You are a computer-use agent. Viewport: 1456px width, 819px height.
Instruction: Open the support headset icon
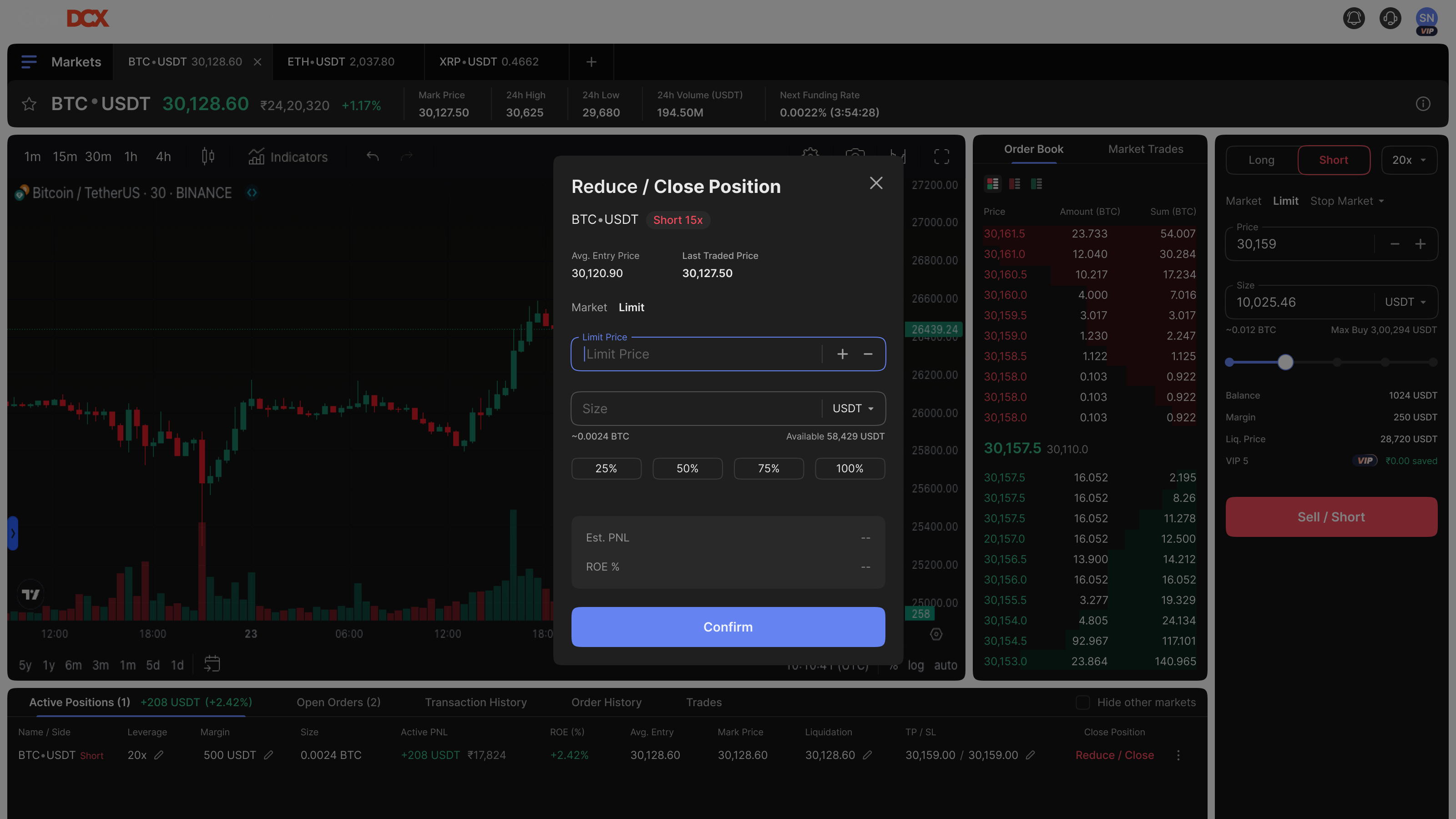tap(1390, 18)
